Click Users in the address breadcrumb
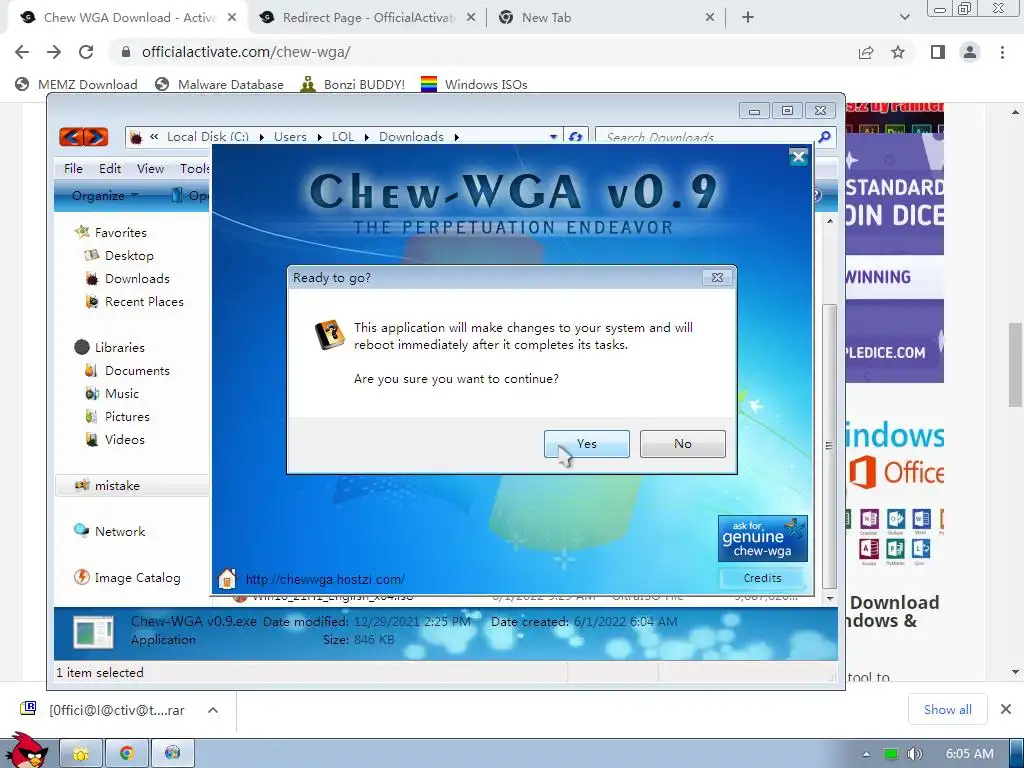This screenshot has height=768, width=1024. tap(290, 136)
